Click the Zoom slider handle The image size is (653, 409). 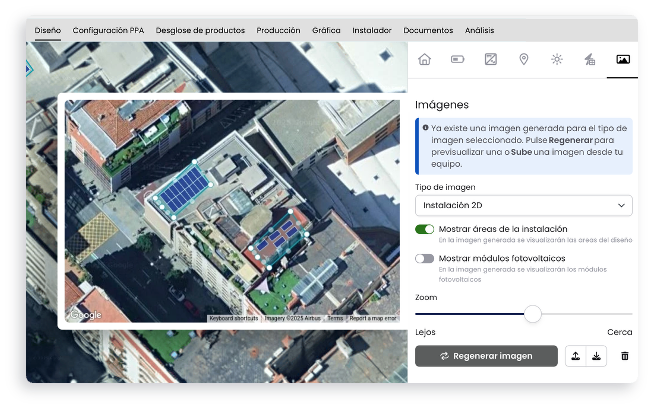pyautogui.click(x=533, y=314)
